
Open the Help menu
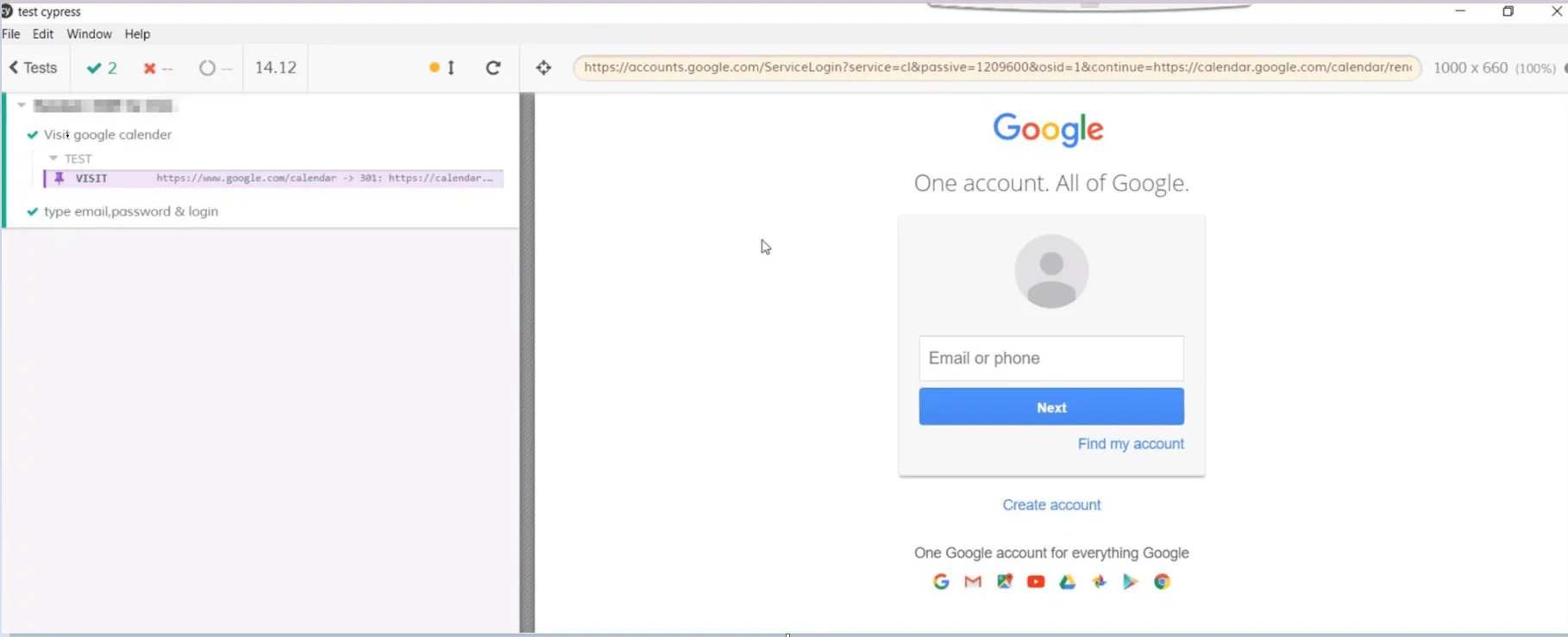[137, 34]
